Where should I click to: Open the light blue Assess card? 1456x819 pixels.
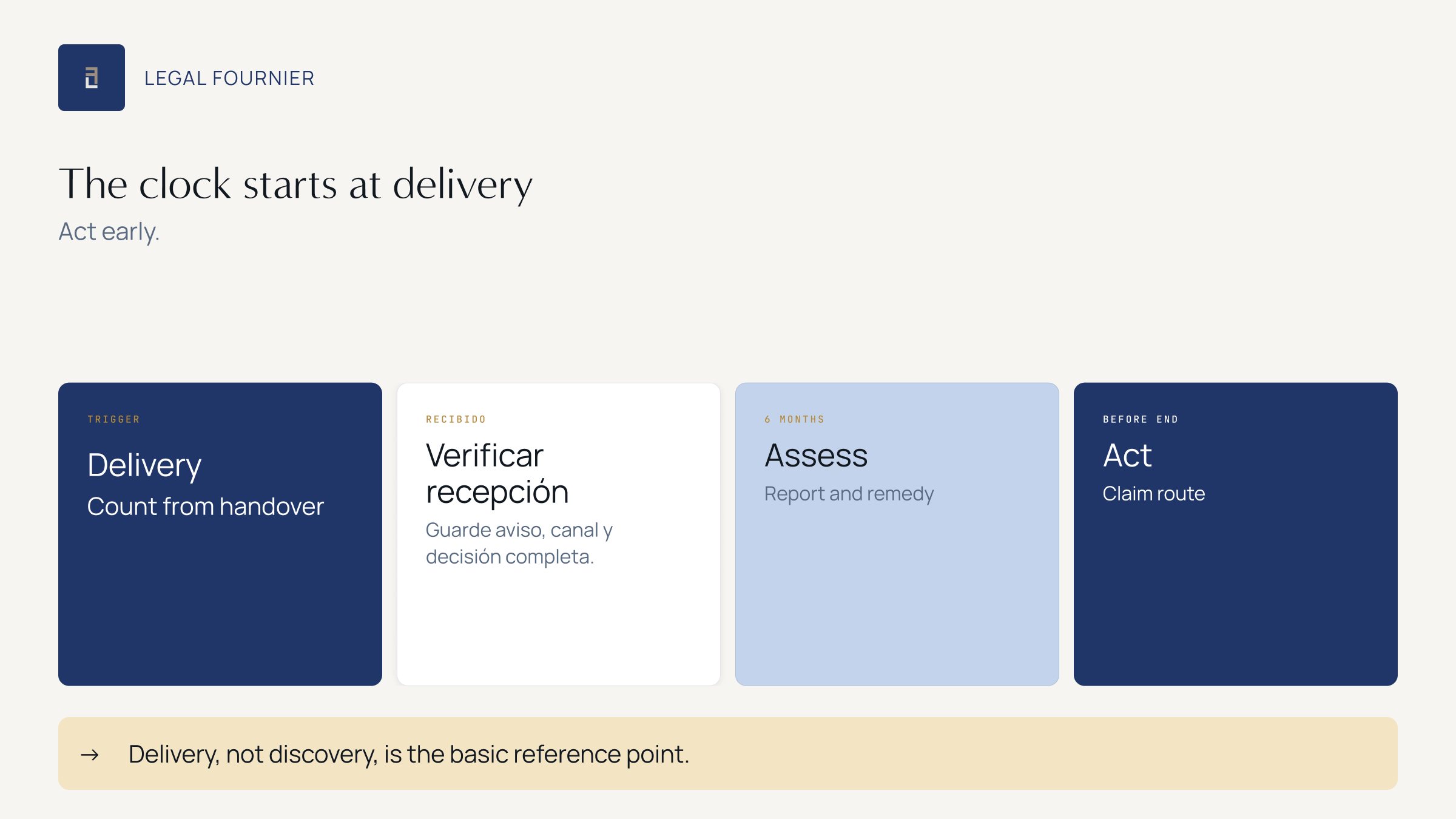pos(897,534)
